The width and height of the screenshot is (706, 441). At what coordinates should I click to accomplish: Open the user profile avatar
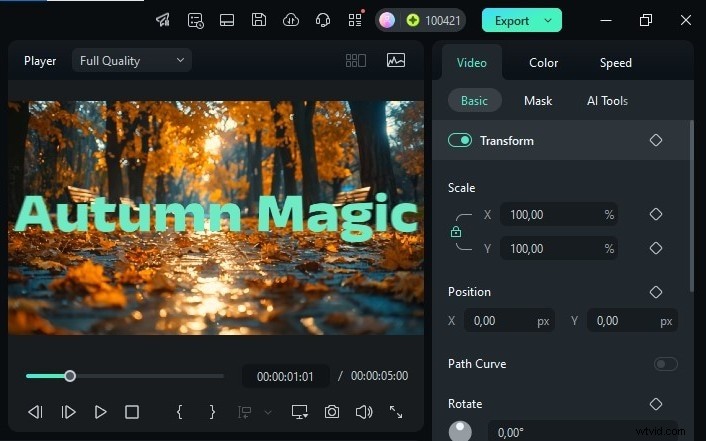[x=387, y=20]
